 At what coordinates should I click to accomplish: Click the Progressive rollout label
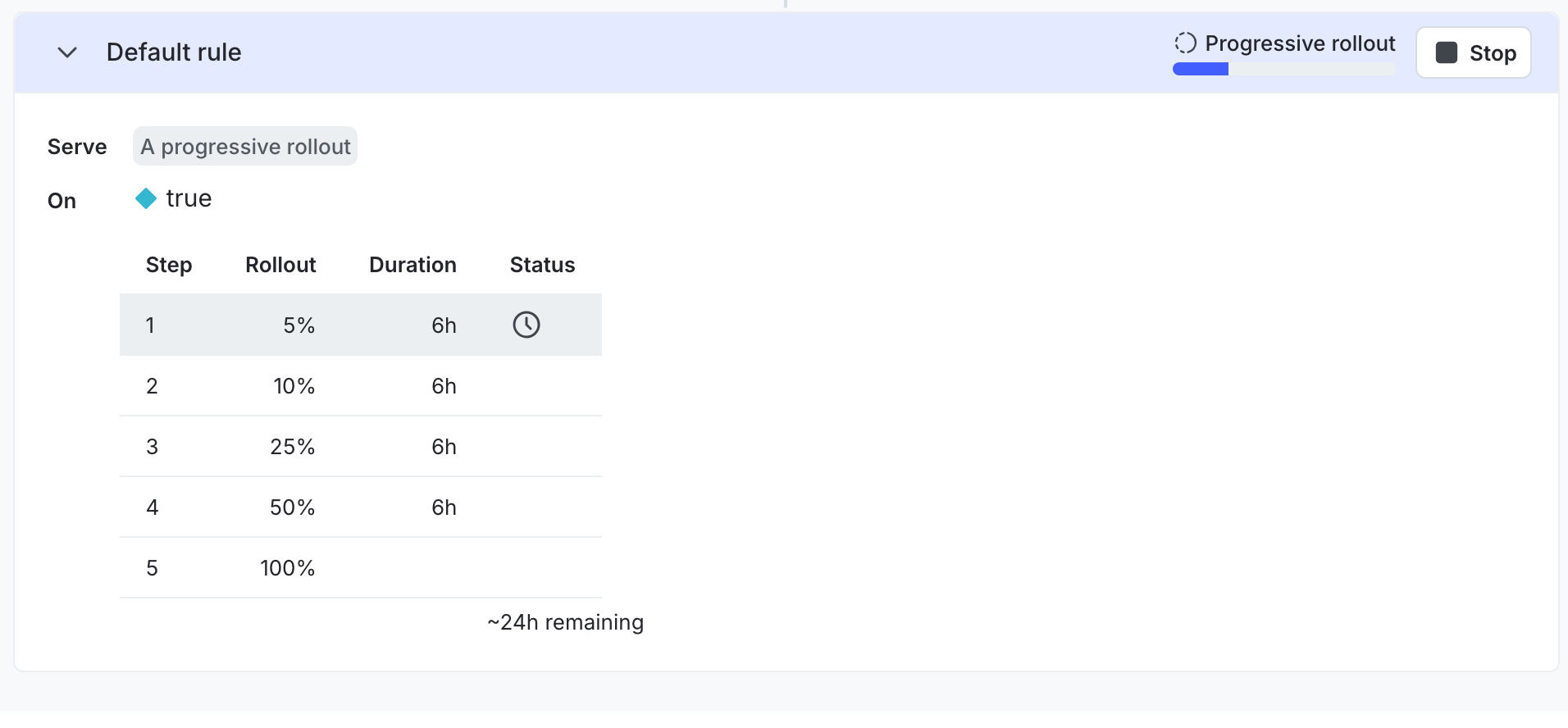point(1300,43)
